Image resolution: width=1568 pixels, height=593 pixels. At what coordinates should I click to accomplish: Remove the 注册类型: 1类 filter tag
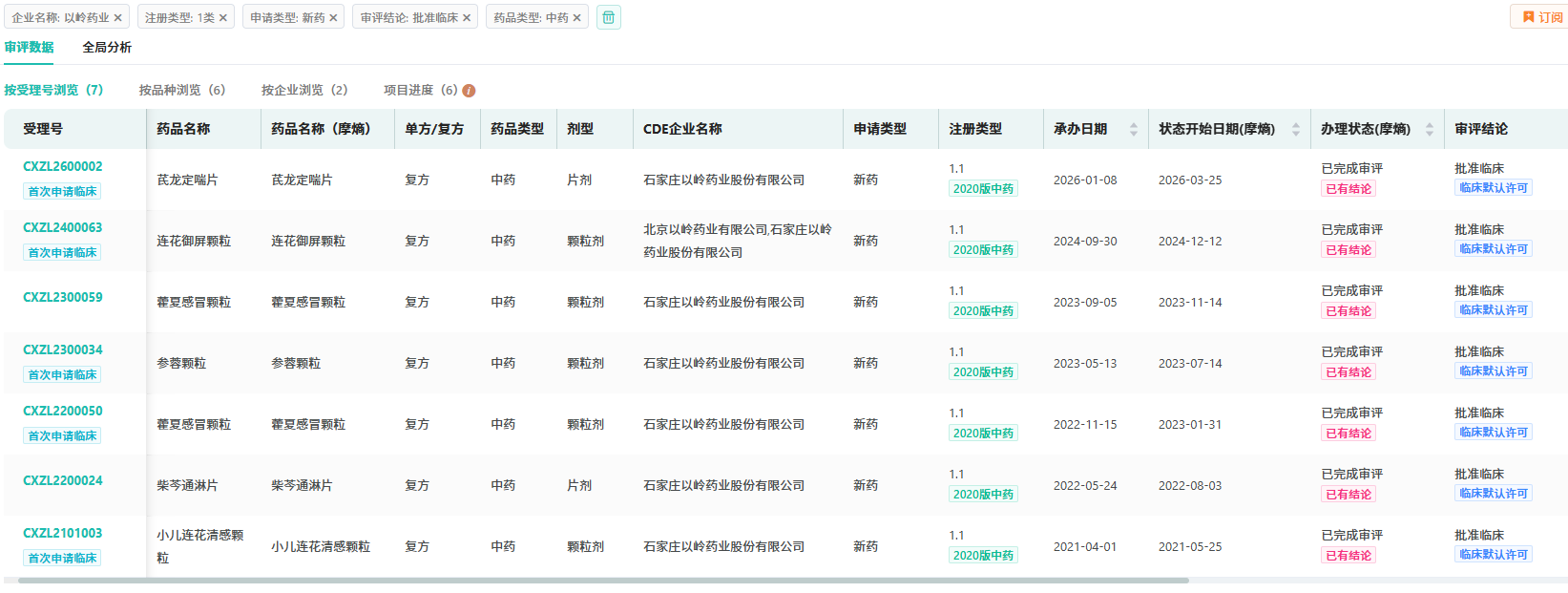pyautogui.click(x=223, y=18)
